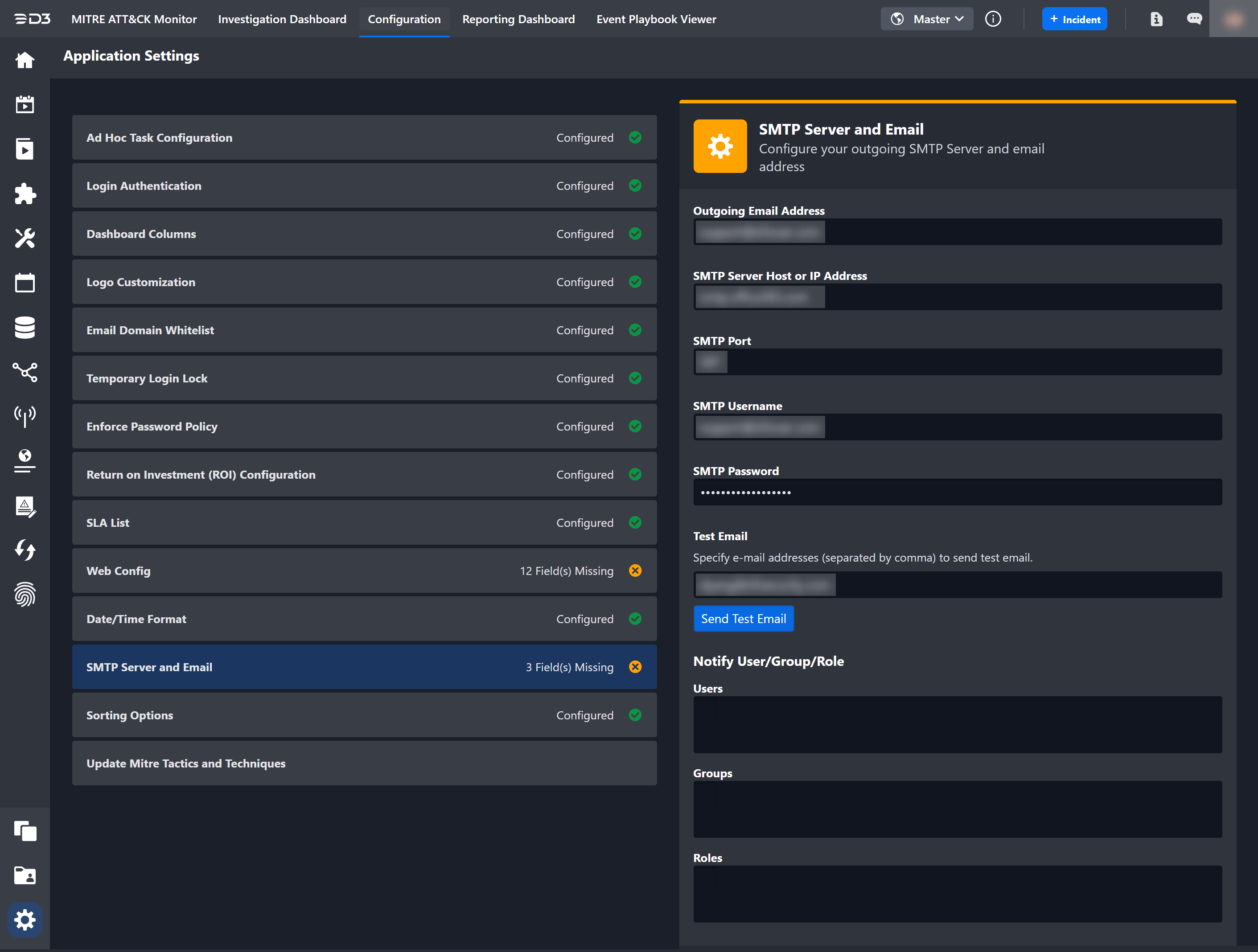1258x952 pixels.
Task: Click the wrench and screwdriver tools icon
Action: click(x=25, y=238)
